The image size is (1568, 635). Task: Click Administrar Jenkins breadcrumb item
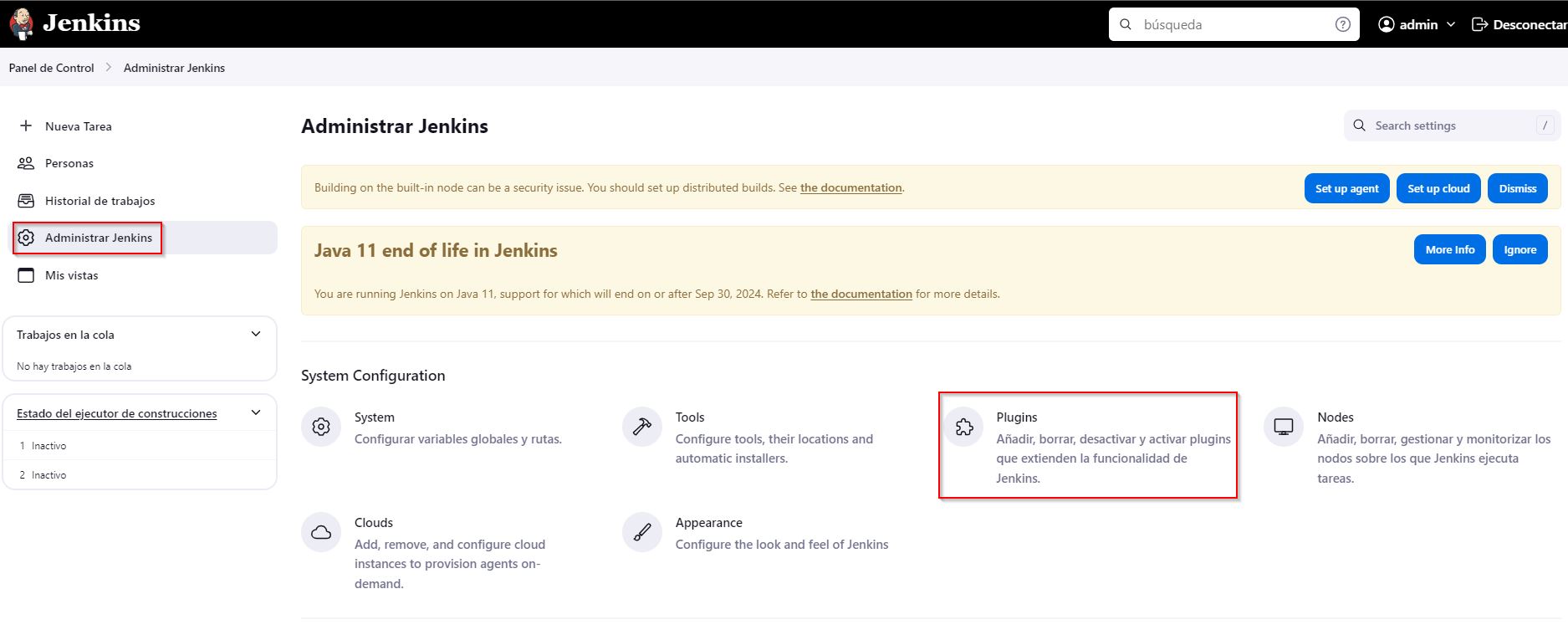tap(174, 68)
